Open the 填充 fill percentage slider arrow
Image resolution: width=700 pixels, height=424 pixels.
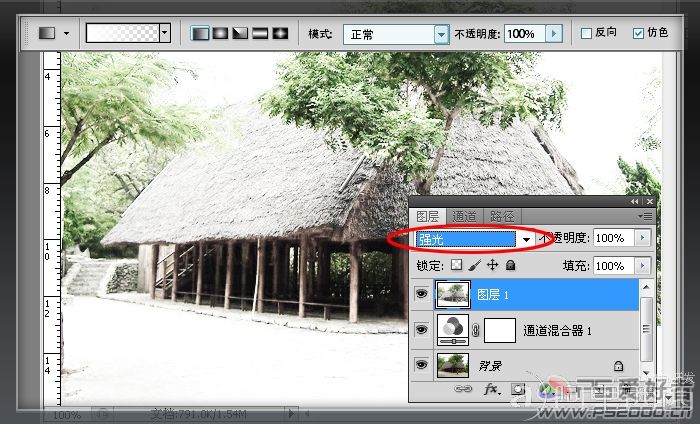pyautogui.click(x=642, y=266)
